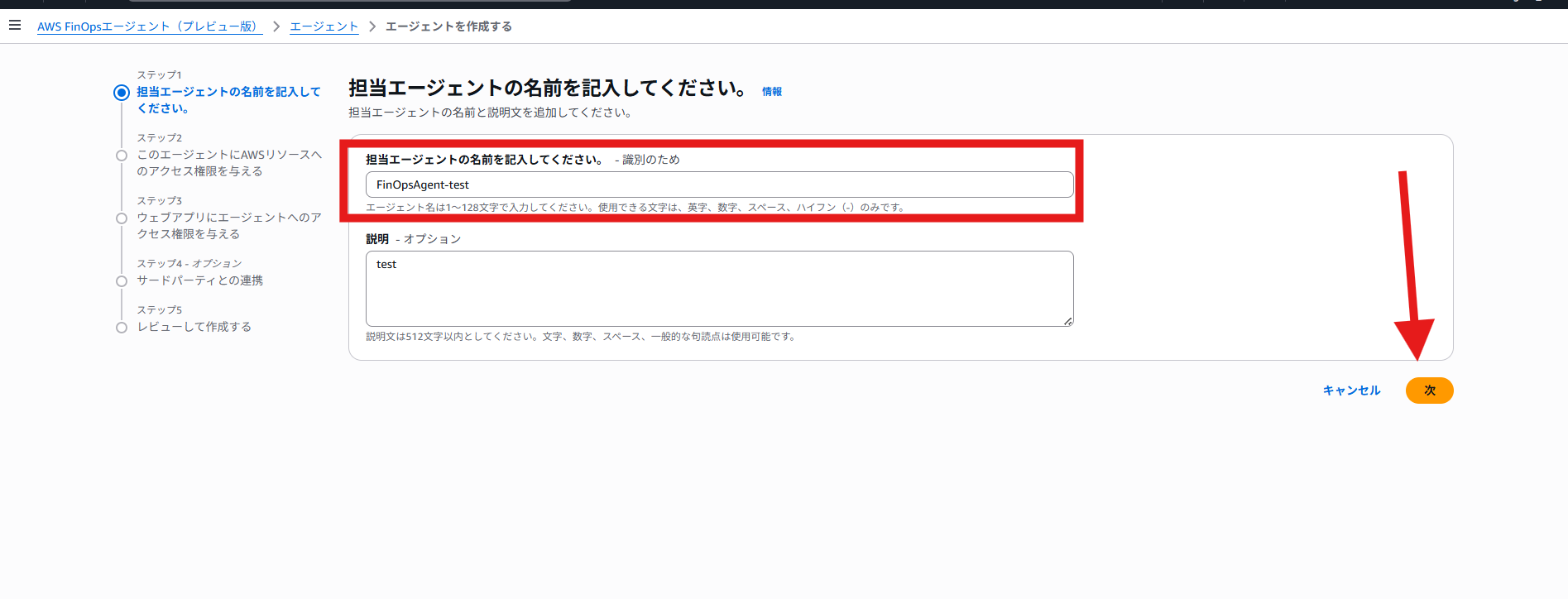The image size is (1568, 599).
Task: Select step 2 AWSリソース access radio
Action: [122, 156]
